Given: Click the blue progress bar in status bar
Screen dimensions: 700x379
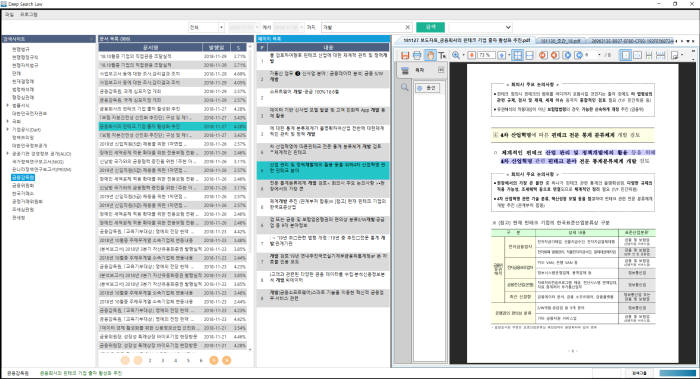Looking at the screenshot, I should tap(677, 372).
